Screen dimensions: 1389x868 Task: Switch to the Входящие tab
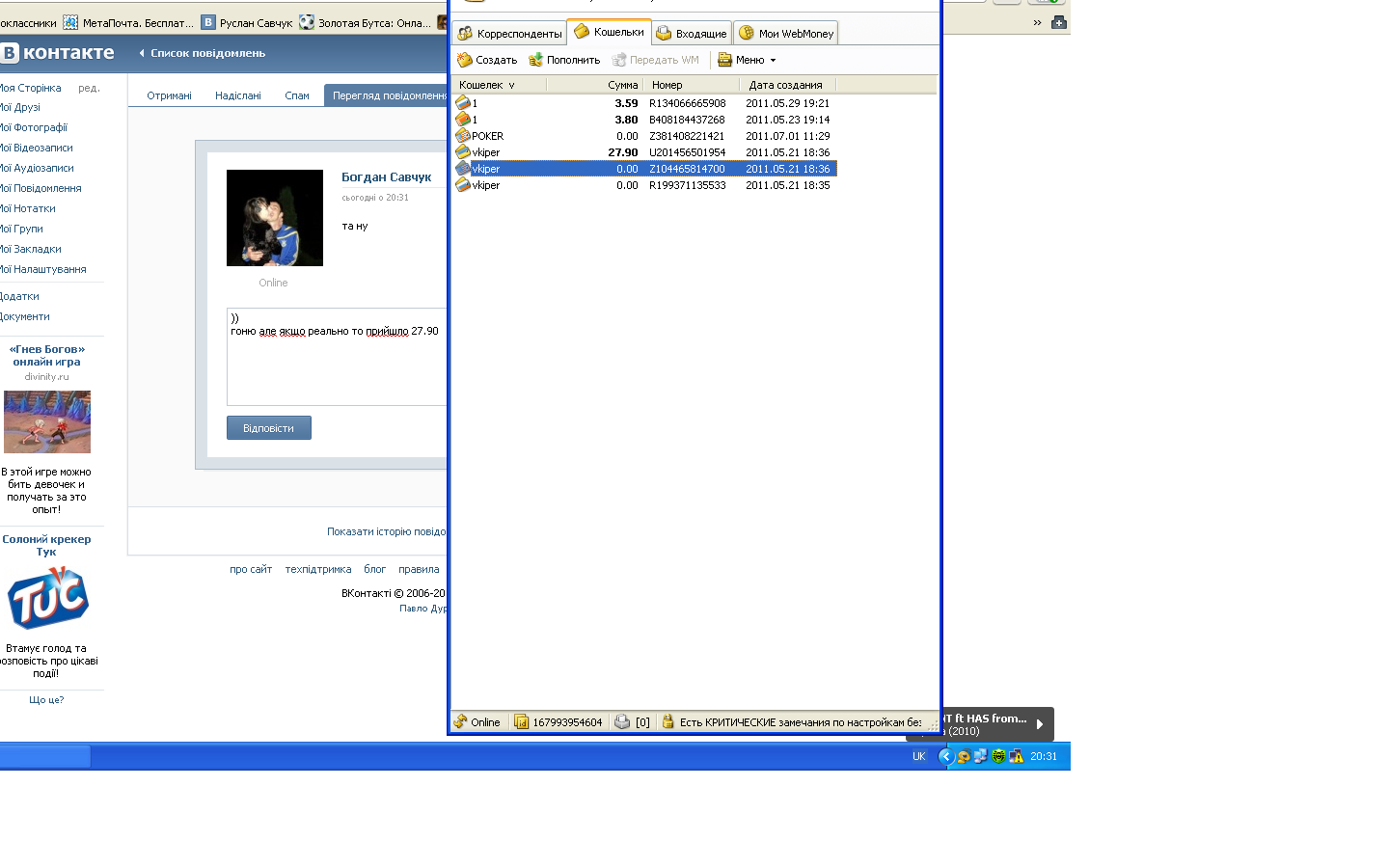(x=692, y=34)
